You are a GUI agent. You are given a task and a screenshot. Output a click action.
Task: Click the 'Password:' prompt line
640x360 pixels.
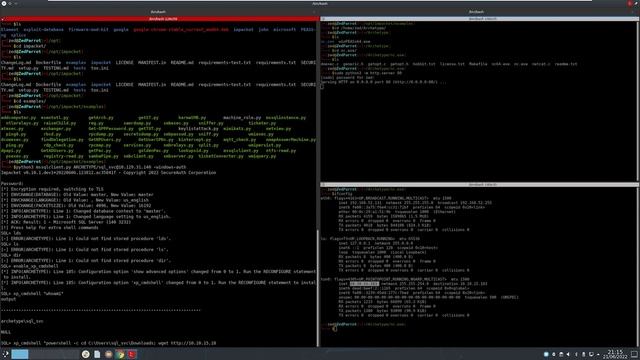12,184
